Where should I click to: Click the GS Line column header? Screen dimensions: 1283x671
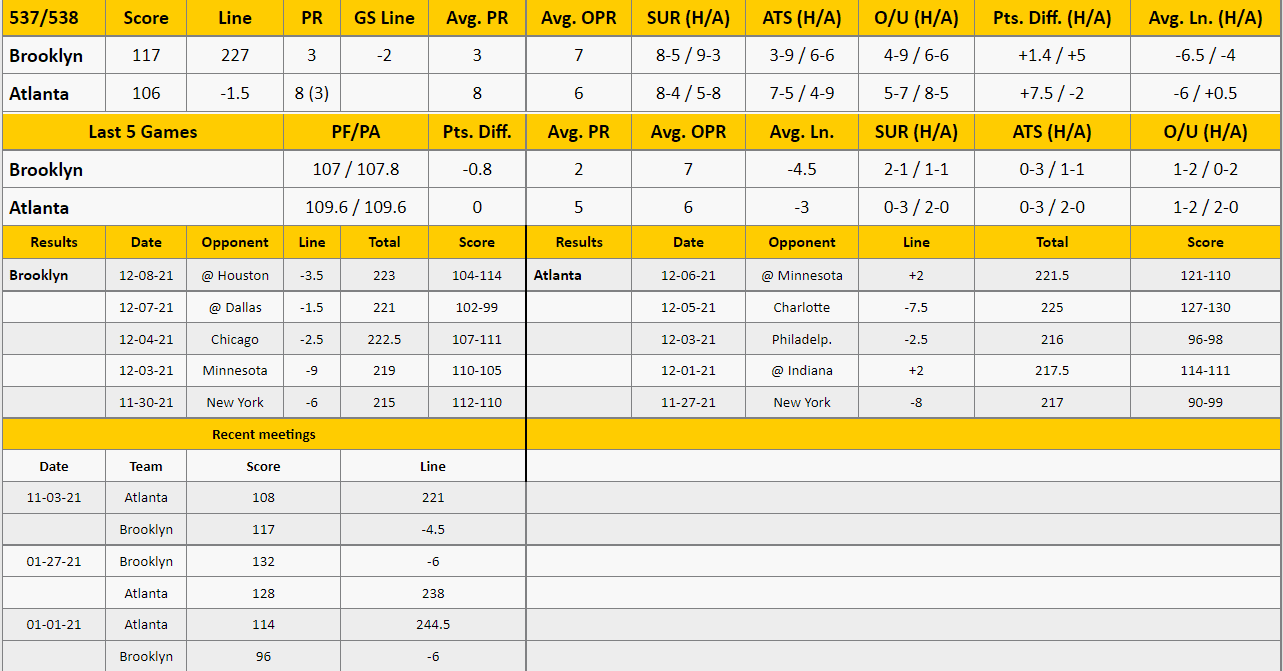pyautogui.click(x=384, y=18)
